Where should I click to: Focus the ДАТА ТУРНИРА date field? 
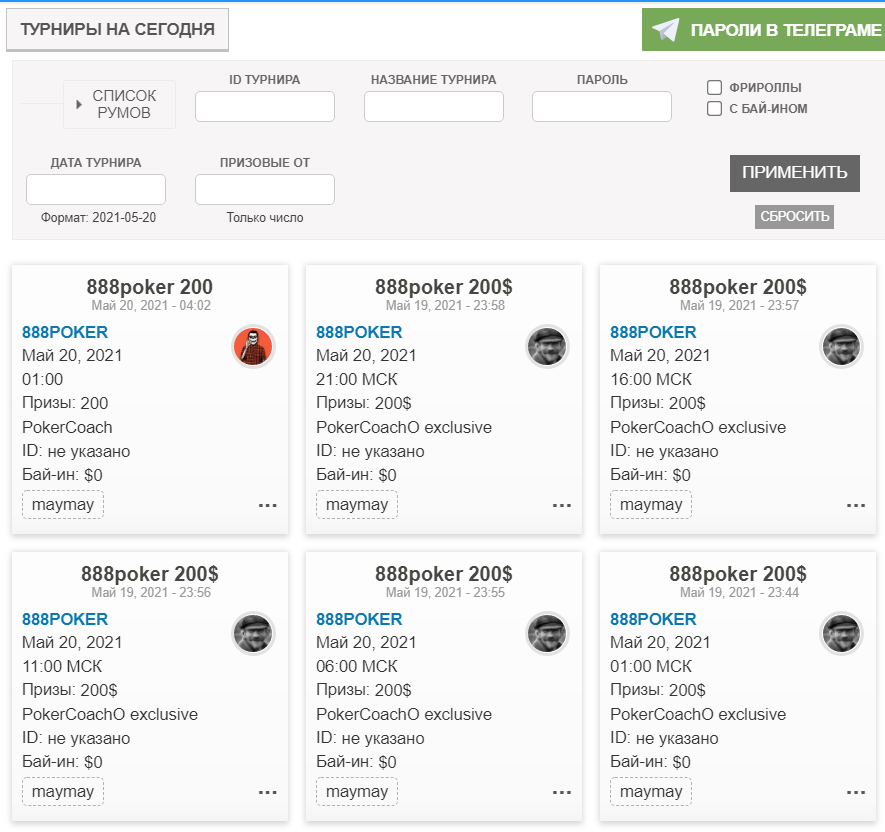coord(96,190)
